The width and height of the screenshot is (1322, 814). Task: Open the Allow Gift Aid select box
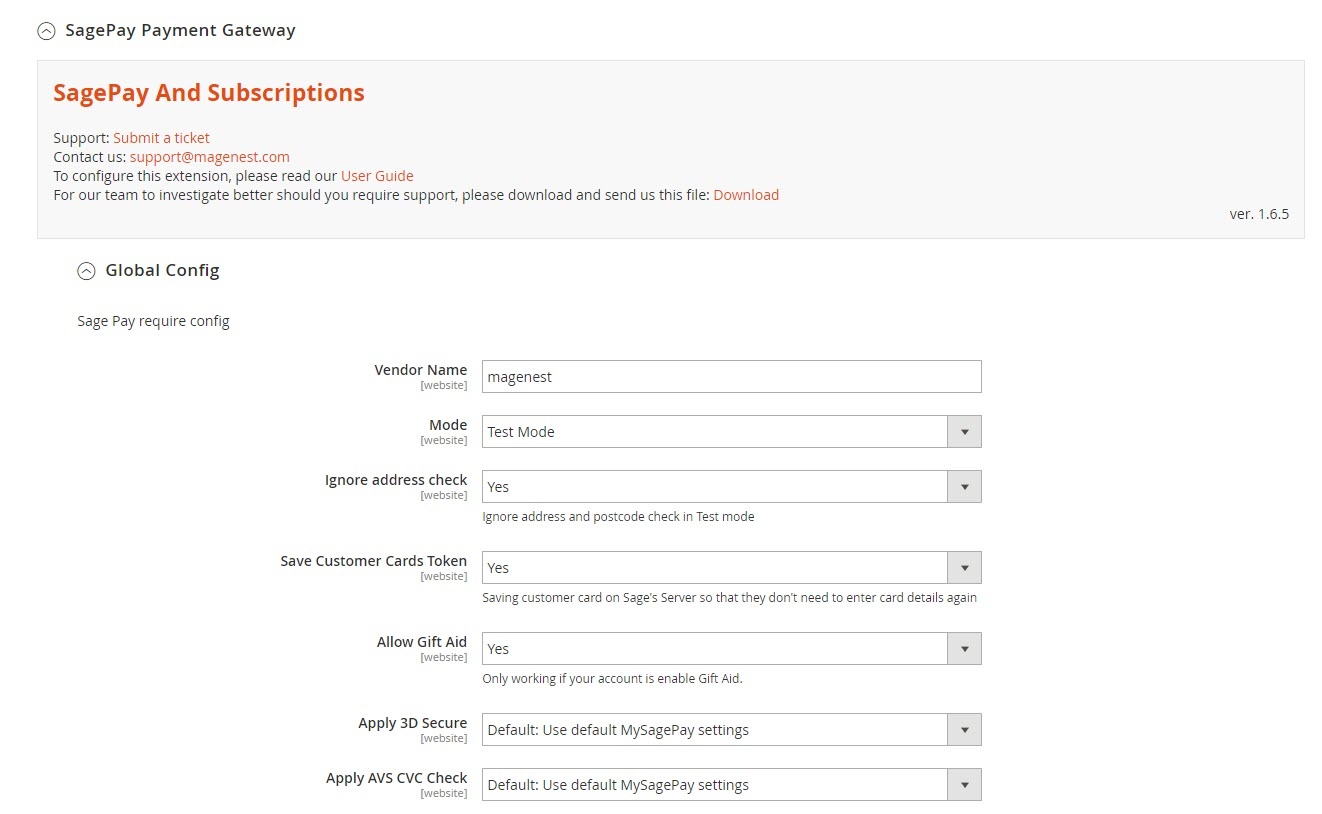pos(714,649)
